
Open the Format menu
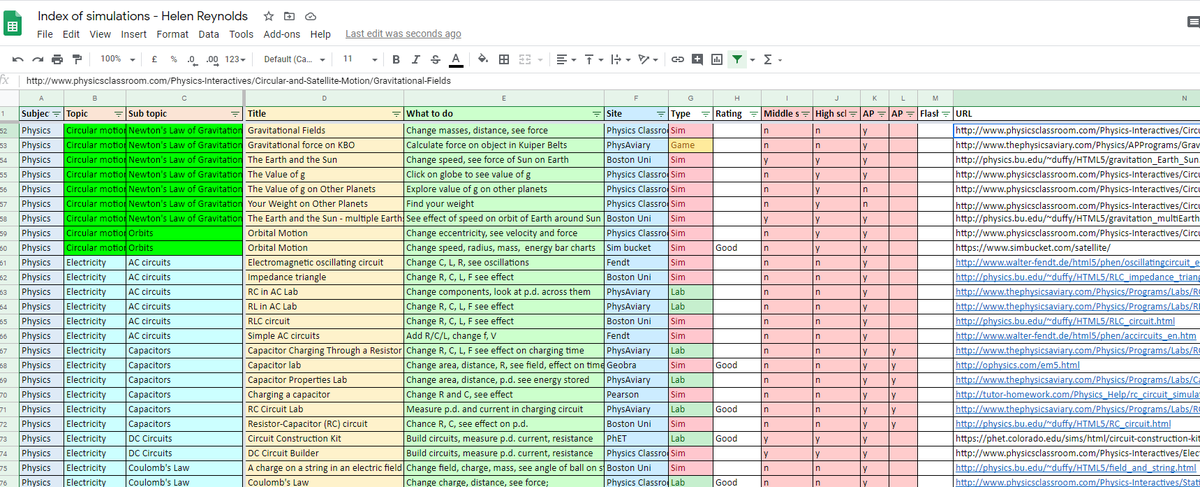tap(173, 34)
